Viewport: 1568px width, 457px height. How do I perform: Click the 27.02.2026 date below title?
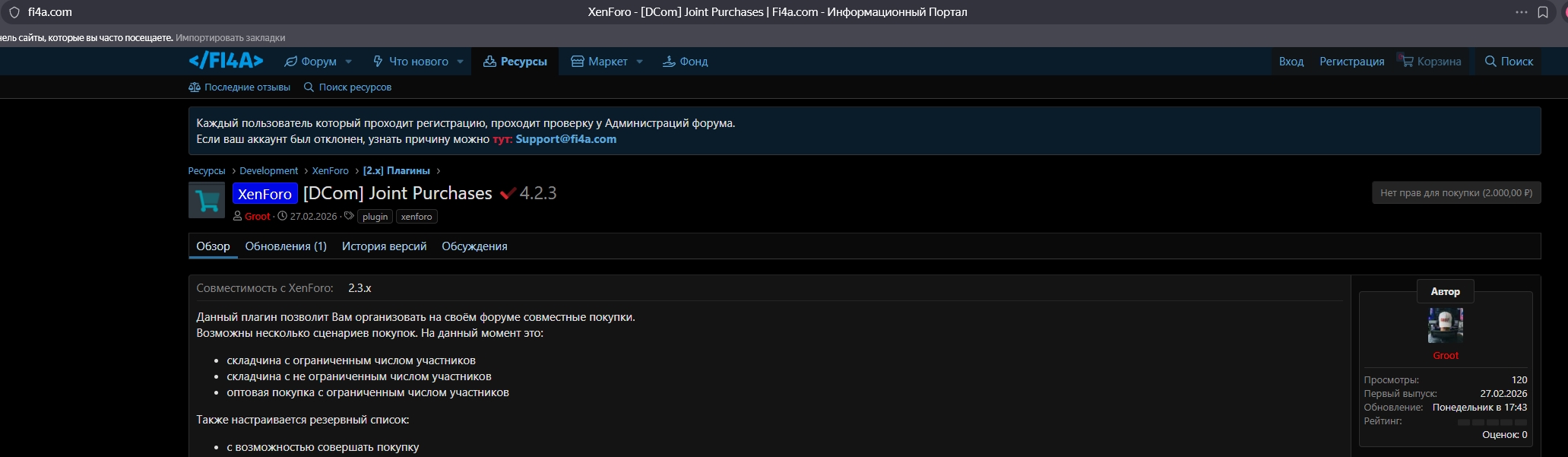313,217
